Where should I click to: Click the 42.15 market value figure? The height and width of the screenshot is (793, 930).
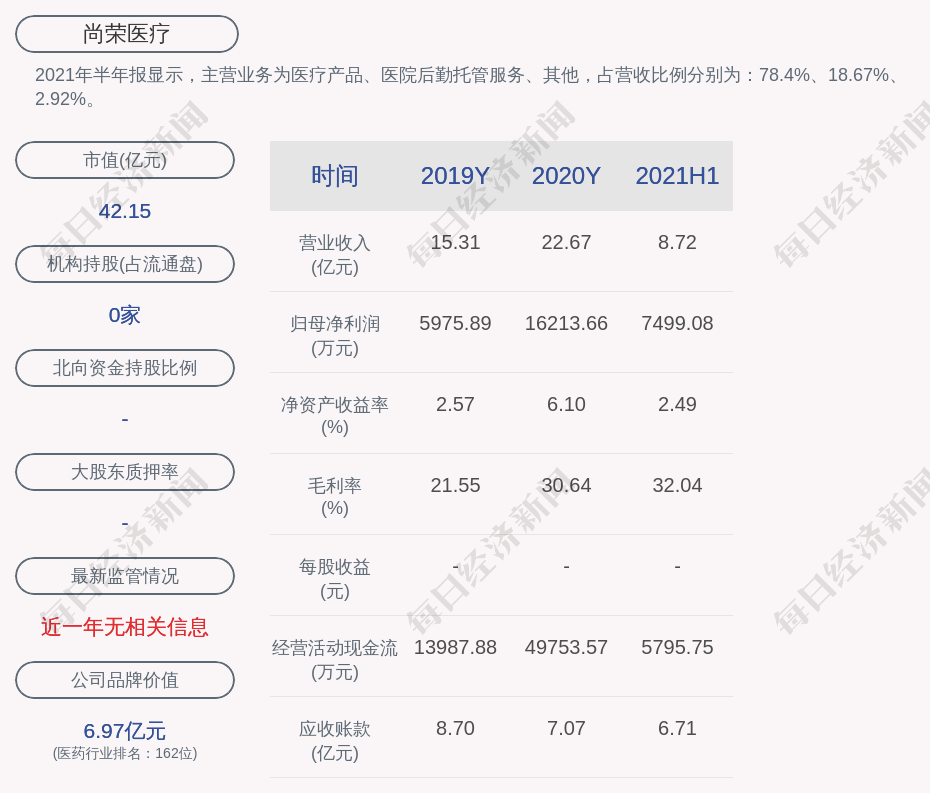tap(125, 211)
